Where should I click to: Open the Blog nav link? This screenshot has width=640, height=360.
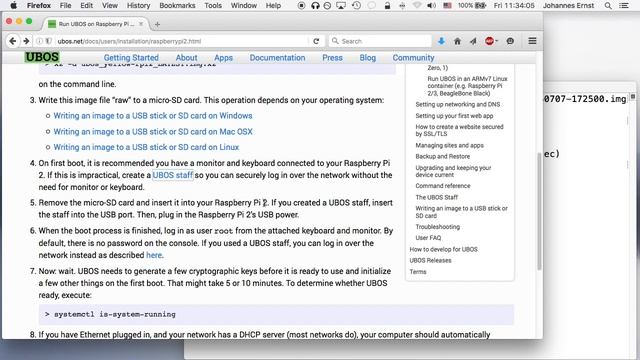coord(368,58)
